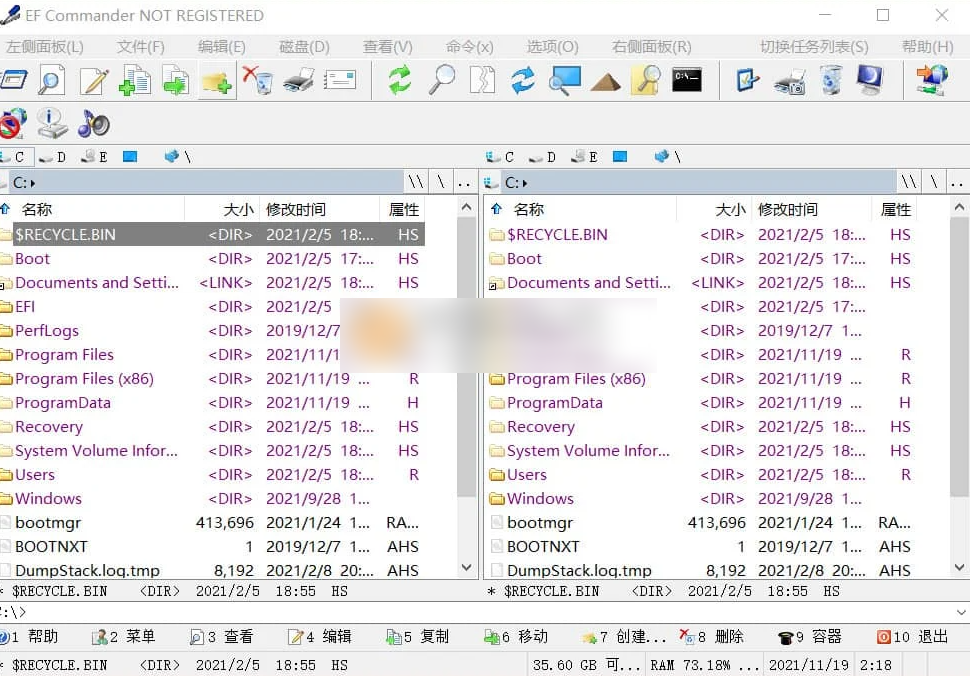Click the green refresh arrows icon
This screenshot has width=970, height=676.
coord(400,80)
